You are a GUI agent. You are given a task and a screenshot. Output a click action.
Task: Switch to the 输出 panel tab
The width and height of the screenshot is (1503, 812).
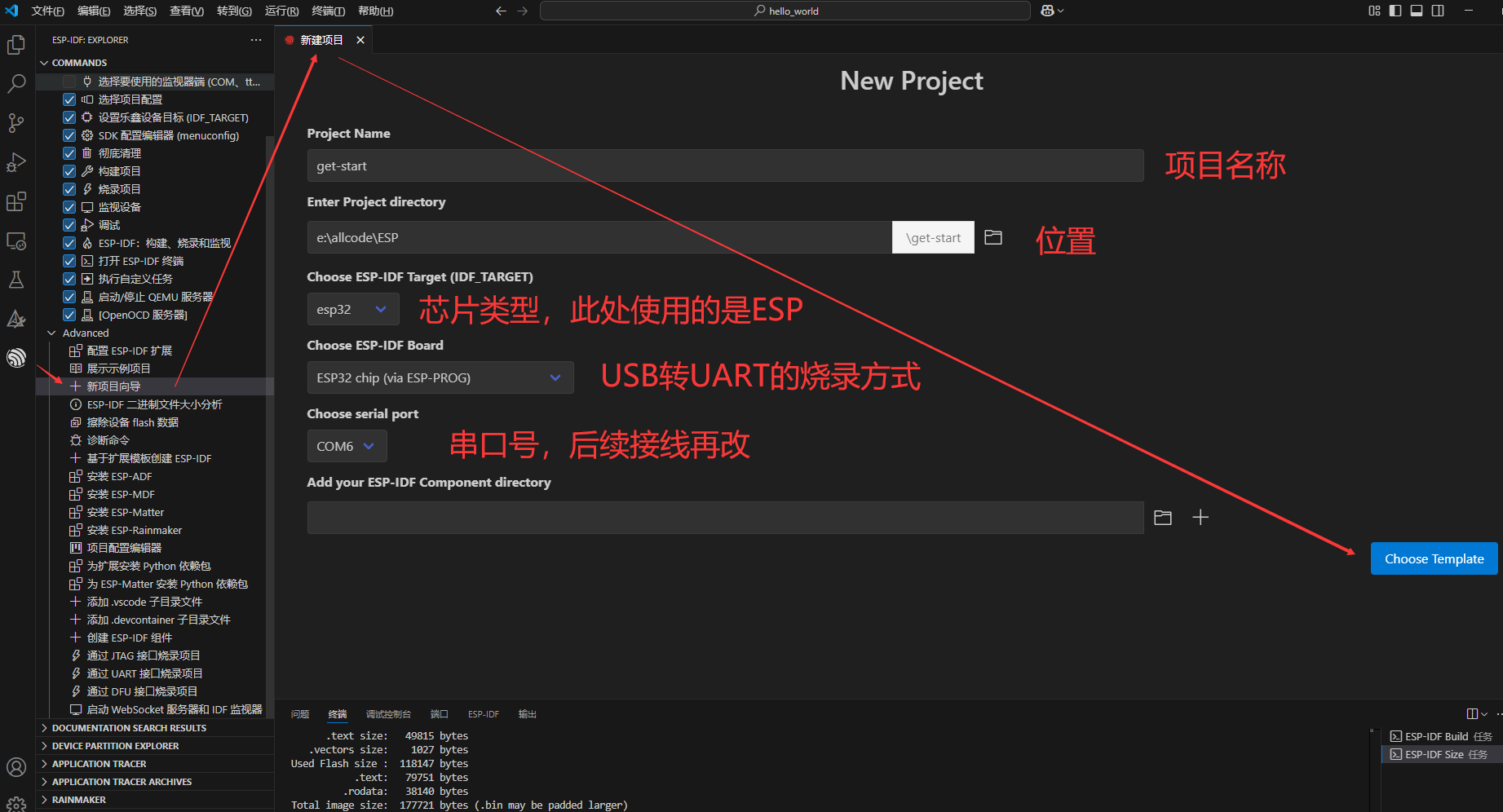click(x=528, y=714)
